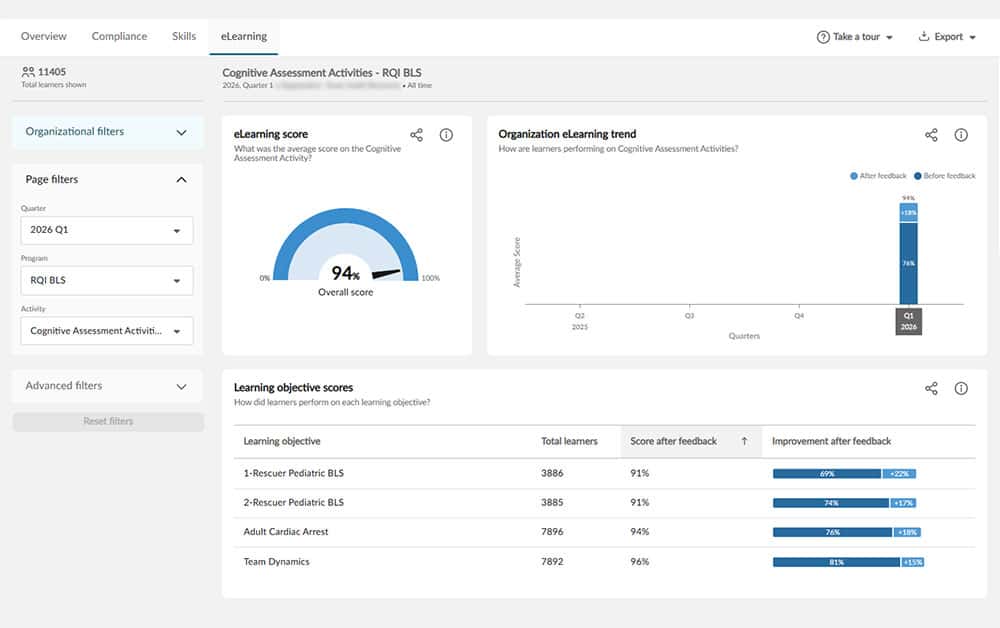Viewport: 1000px width, 628px height.
Task: Toggle After feedback legend item
Action: click(878, 176)
